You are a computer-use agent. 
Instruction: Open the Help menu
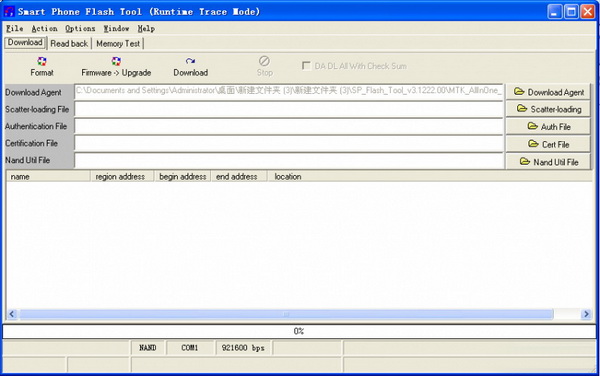pyautogui.click(x=146, y=29)
